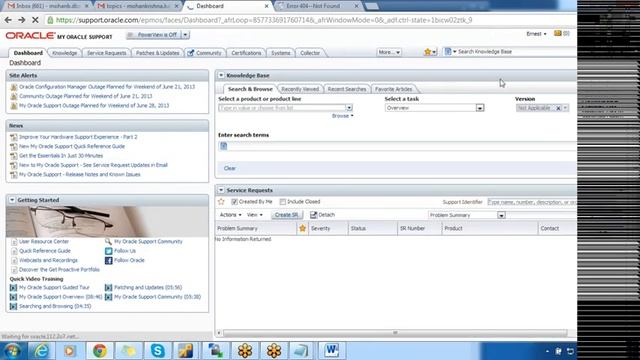640x360 pixels.
Task: Switch to the Community tab
Action: [x=204, y=53]
